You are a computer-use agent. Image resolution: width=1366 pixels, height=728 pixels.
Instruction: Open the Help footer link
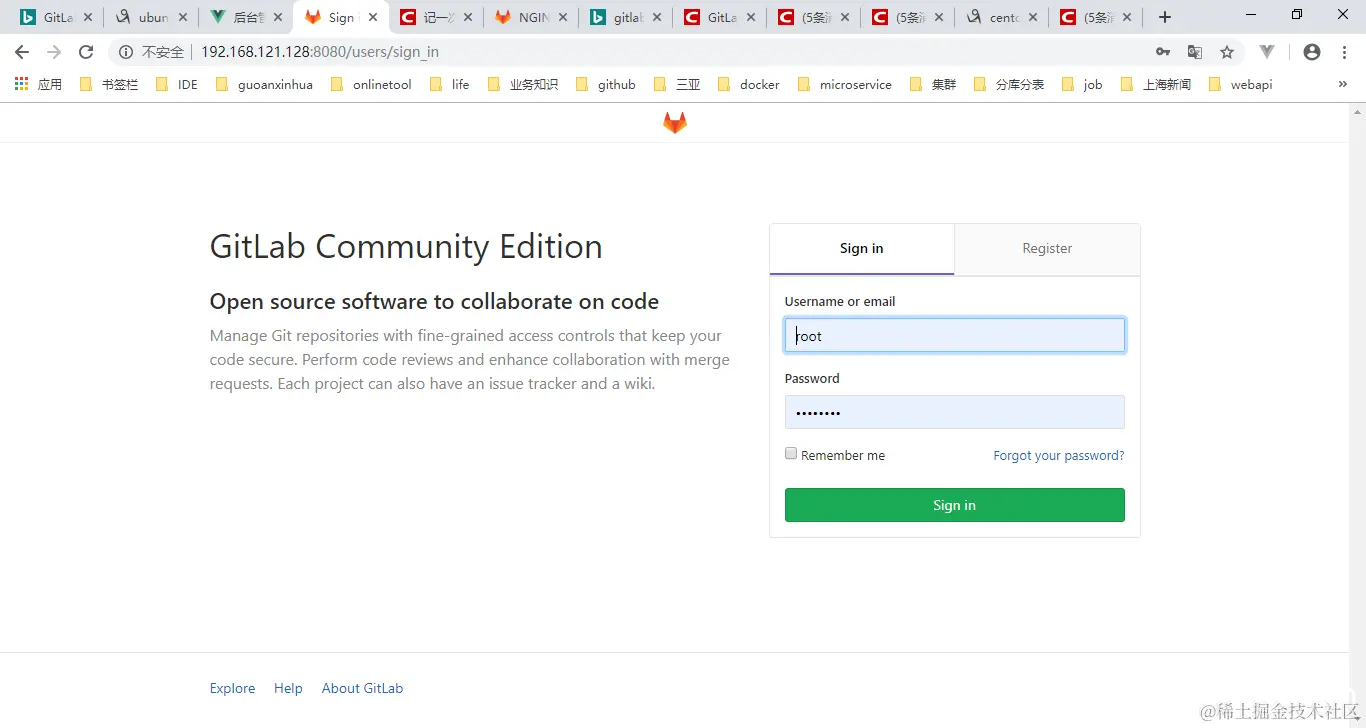click(288, 688)
